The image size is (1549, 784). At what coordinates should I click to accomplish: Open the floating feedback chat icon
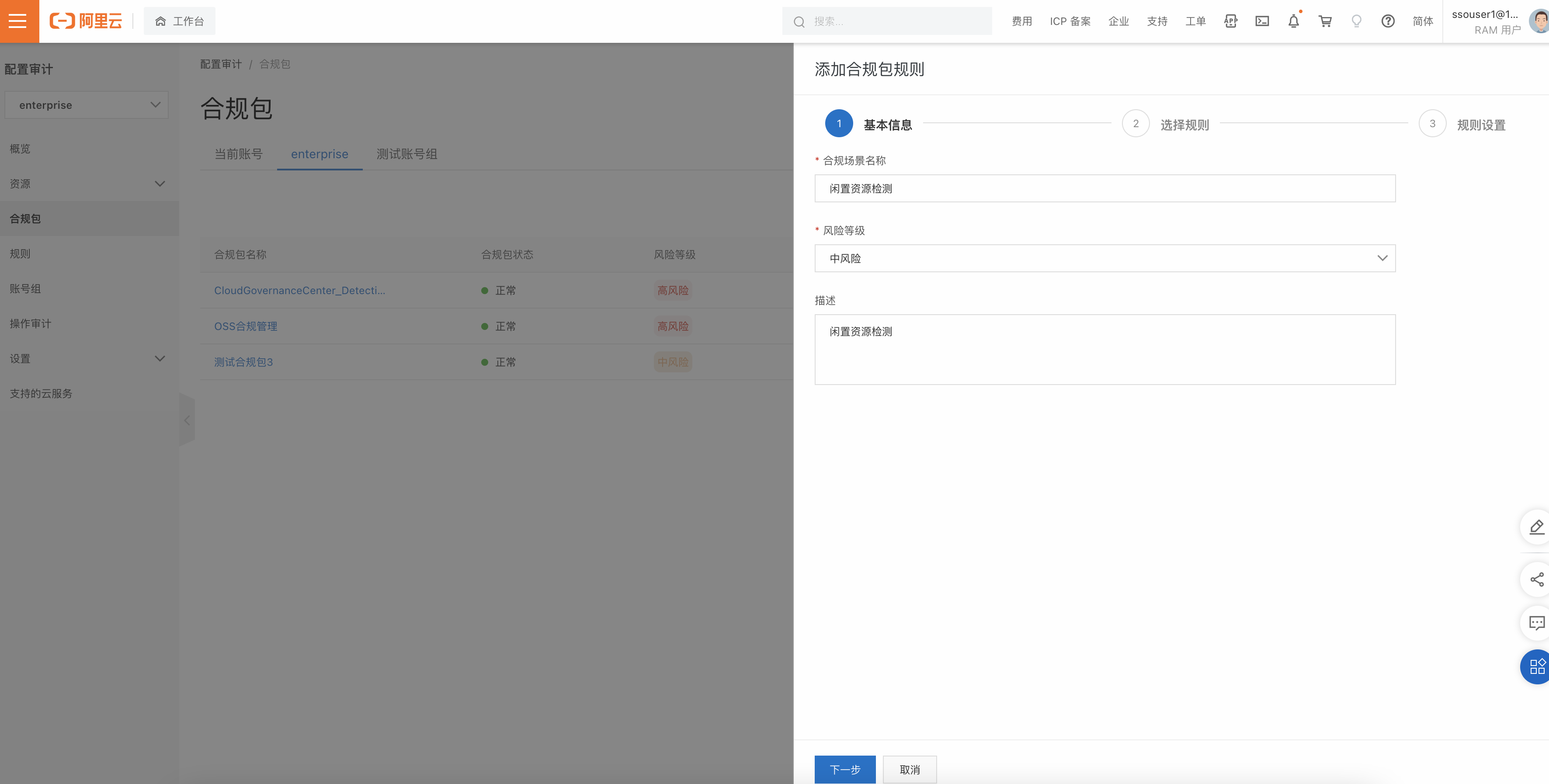(x=1536, y=623)
